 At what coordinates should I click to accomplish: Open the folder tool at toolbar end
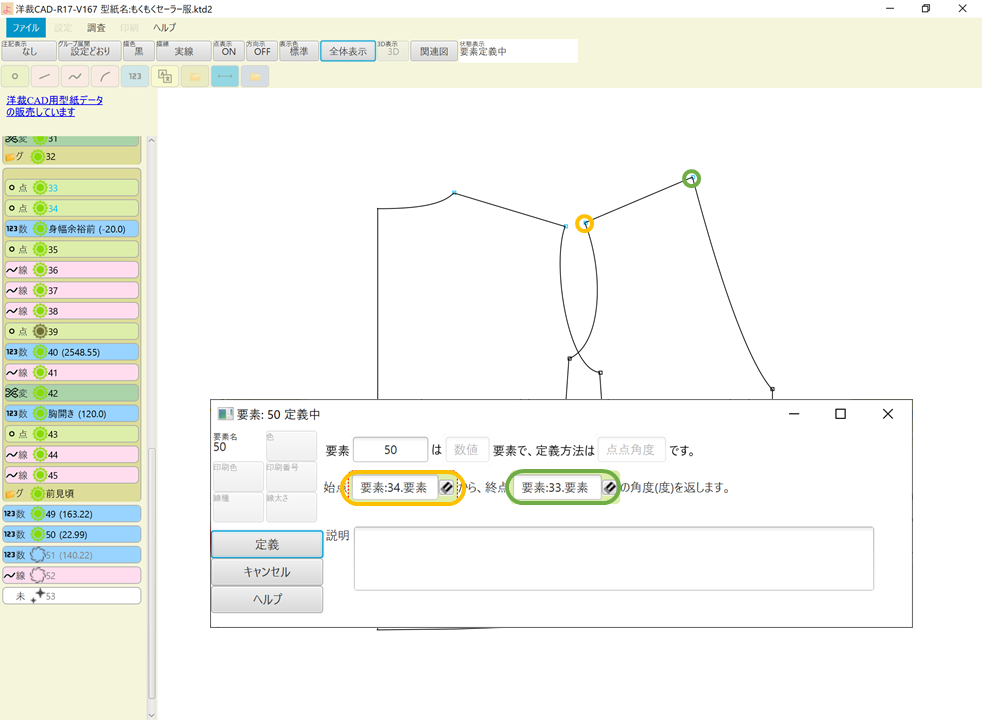254,76
